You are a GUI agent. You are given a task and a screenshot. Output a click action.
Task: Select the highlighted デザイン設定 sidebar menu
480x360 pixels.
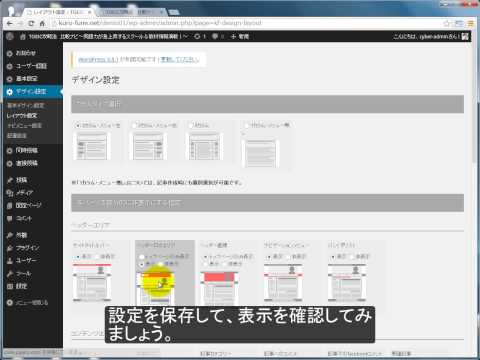coord(33,92)
